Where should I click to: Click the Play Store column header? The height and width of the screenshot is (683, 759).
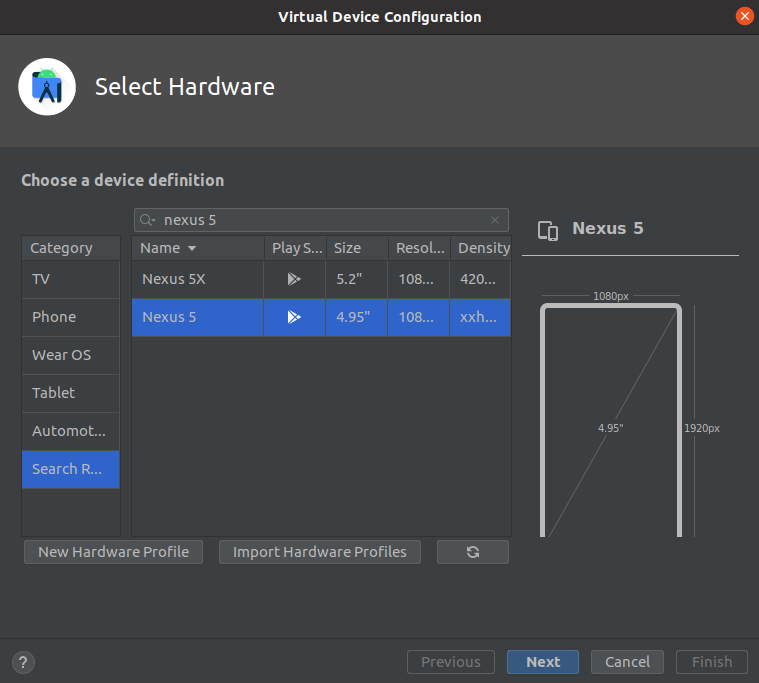[296, 248]
